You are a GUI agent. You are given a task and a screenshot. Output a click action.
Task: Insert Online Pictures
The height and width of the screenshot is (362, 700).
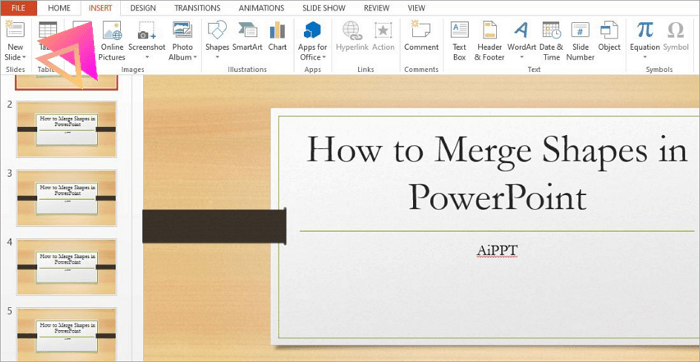pyautogui.click(x=112, y=41)
